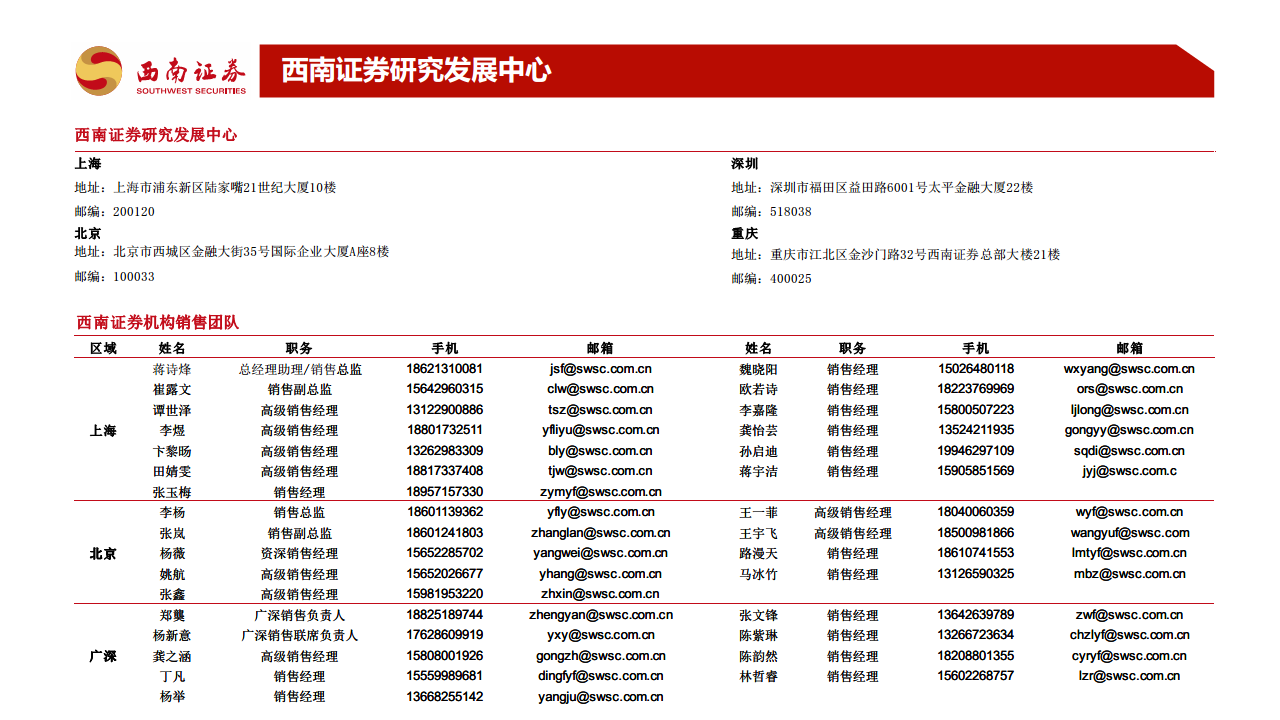Click the email chzlyf@swsc.com.cn
Viewport: 1280px width, 720px height.
click(1129, 635)
